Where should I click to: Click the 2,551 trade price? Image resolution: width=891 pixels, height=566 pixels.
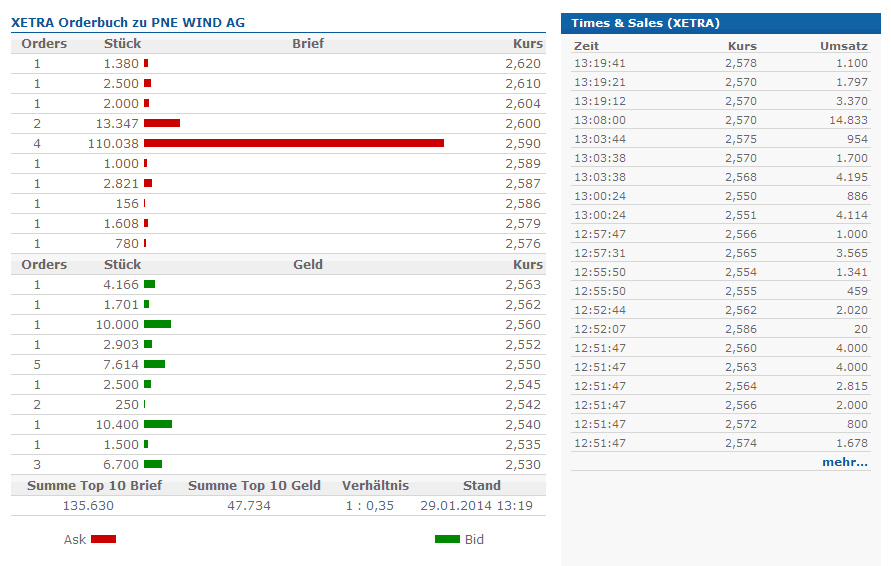coord(741,215)
